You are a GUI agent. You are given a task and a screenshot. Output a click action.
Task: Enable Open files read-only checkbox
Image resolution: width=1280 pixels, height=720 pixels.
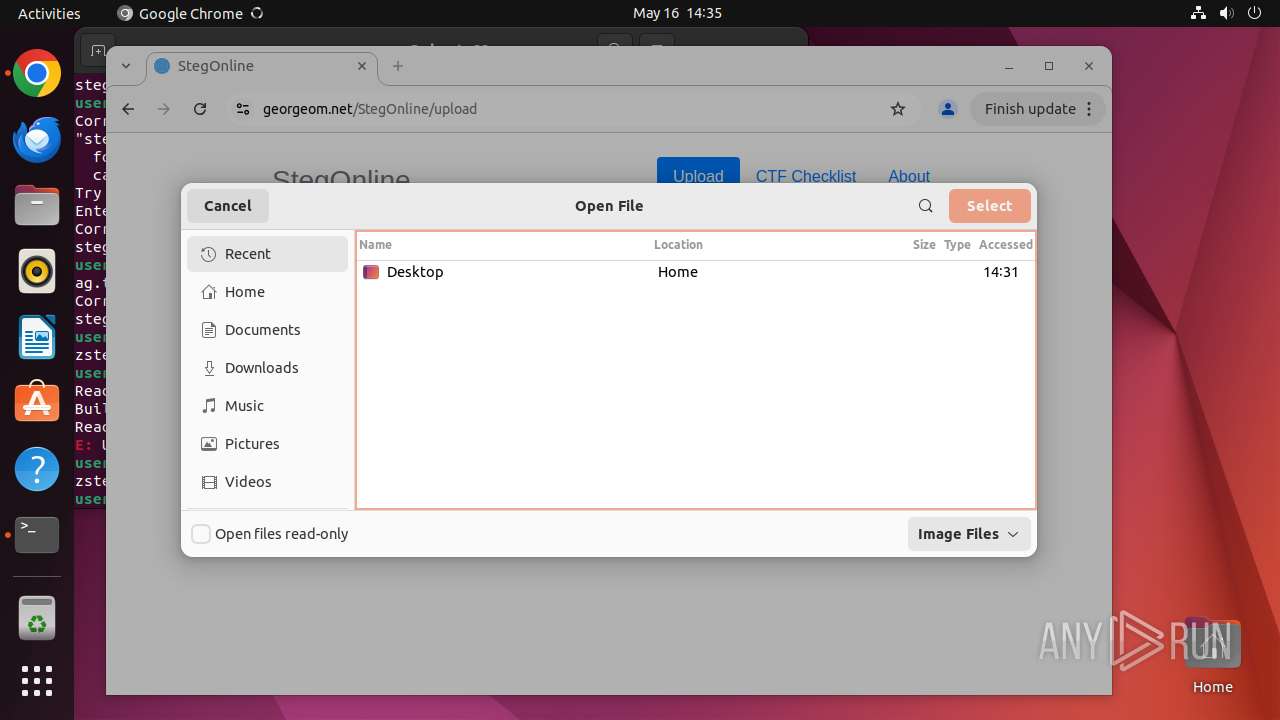(x=201, y=534)
